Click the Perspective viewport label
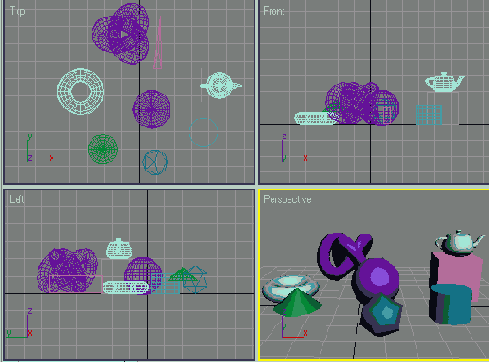The image size is (489, 362). 287,199
